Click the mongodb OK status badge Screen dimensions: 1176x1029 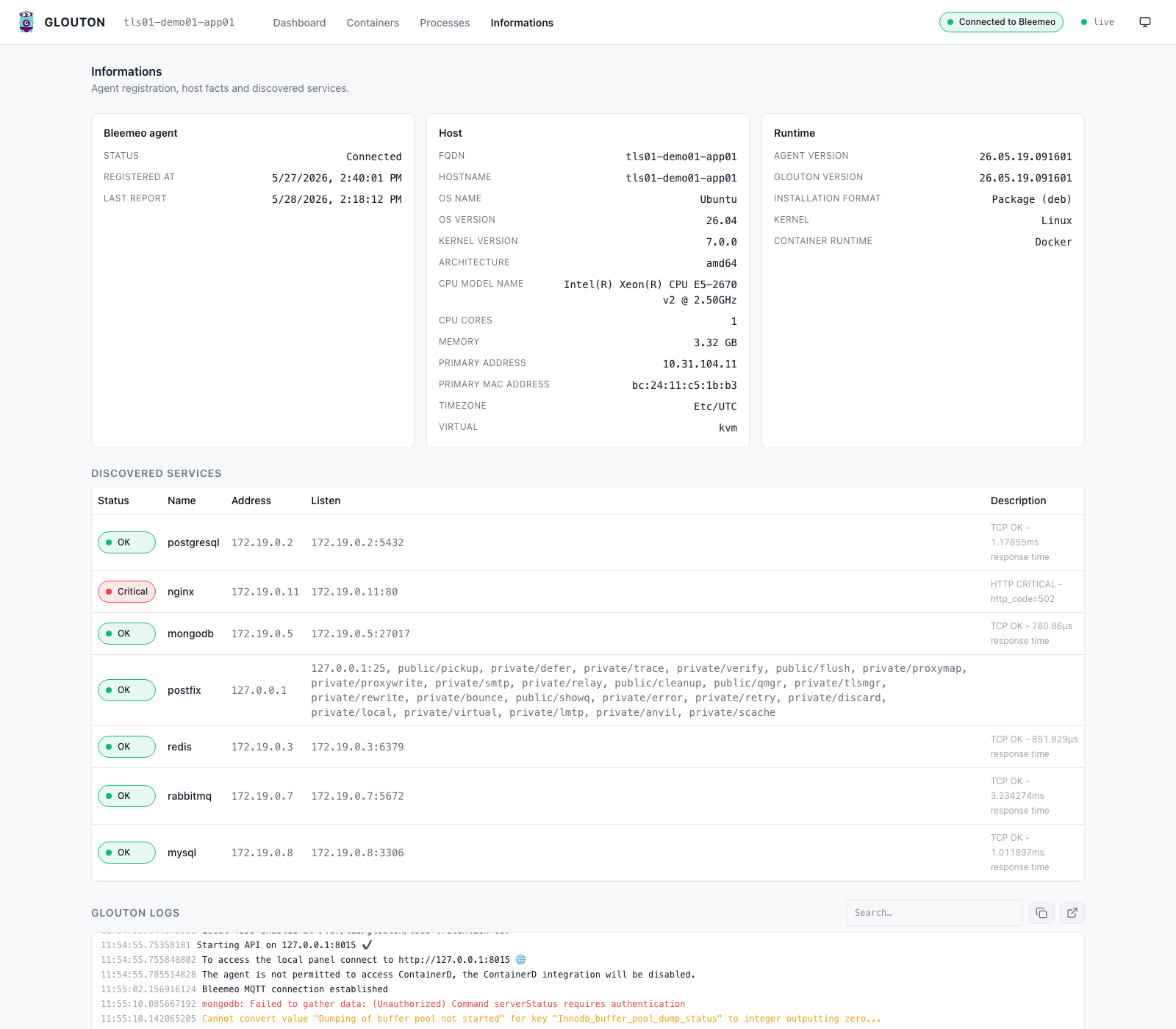(x=126, y=634)
